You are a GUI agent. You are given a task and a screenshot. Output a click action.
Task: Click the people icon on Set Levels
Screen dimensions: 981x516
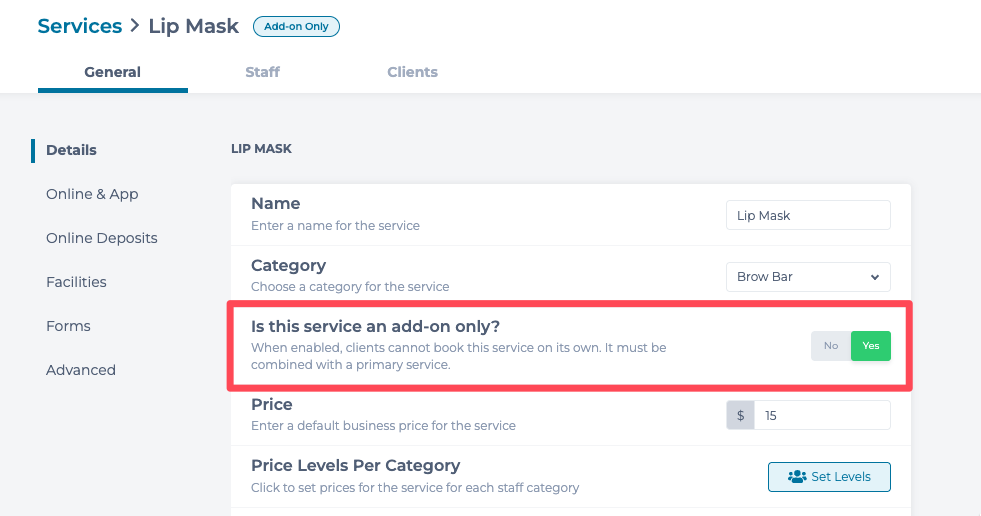click(797, 477)
